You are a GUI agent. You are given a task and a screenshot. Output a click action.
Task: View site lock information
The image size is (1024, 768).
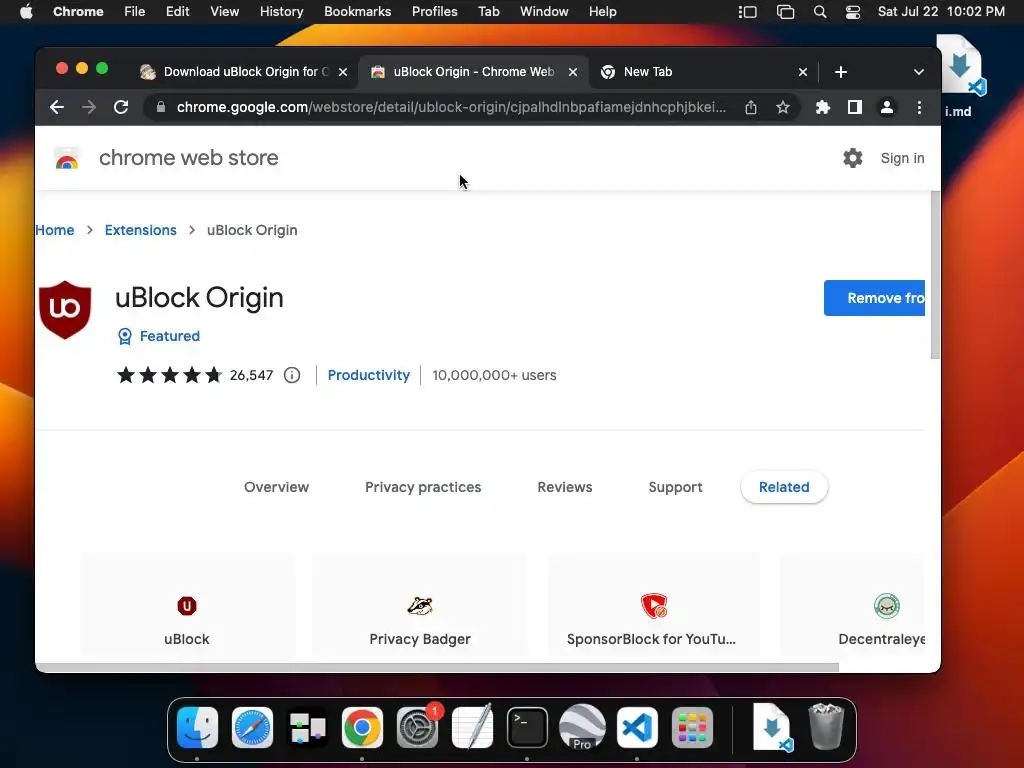coord(161,107)
